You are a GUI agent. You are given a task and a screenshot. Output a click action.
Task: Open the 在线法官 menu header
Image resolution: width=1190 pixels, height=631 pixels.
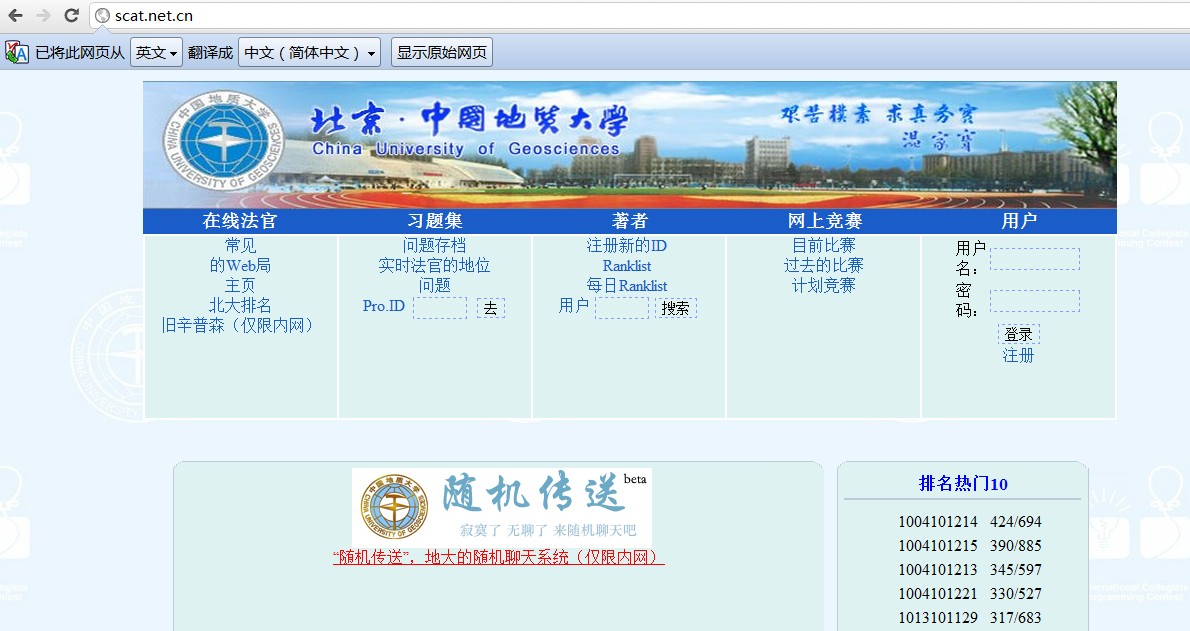[x=240, y=221]
